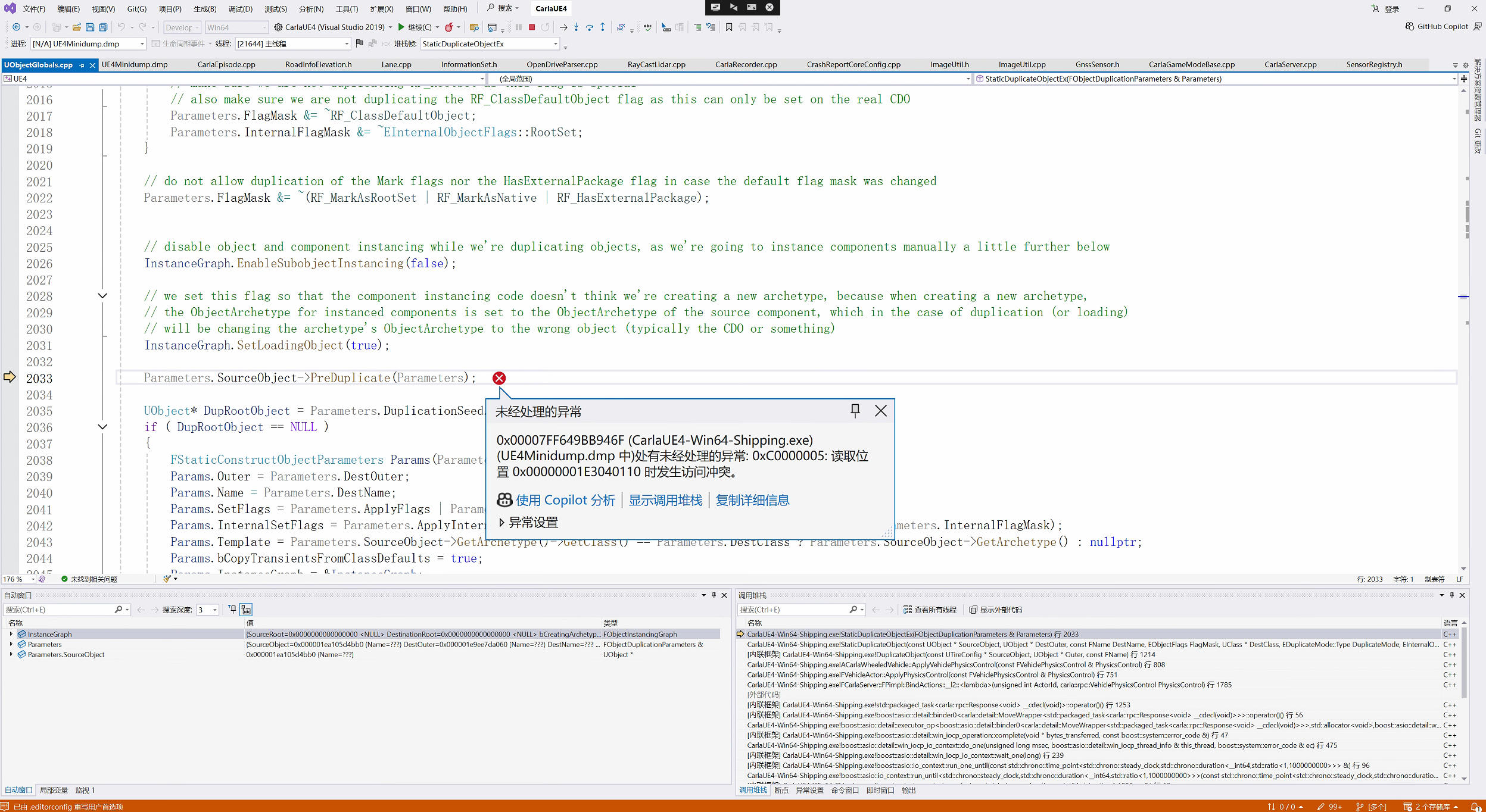Click the Step Over icon

(x=589, y=27)
